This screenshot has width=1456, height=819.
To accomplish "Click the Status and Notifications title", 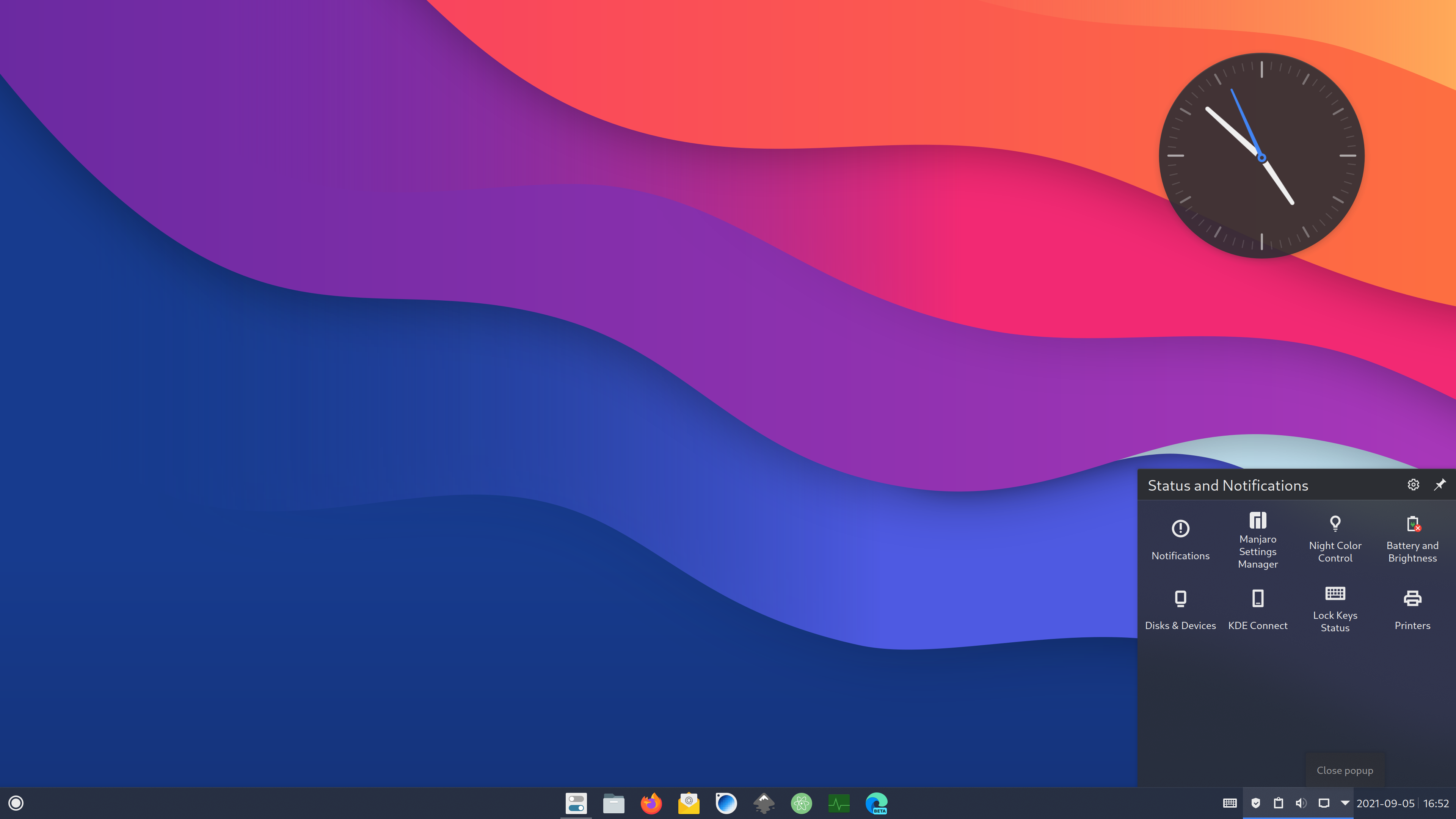I will click(x=1228, y=485).
